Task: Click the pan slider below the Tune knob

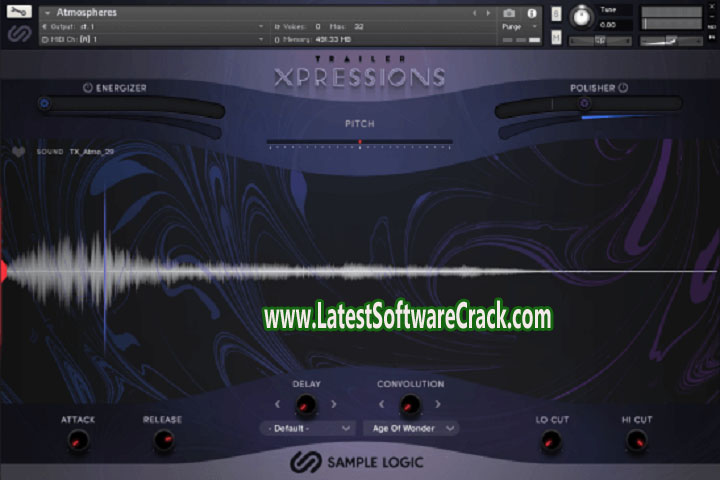Action: 601,41
